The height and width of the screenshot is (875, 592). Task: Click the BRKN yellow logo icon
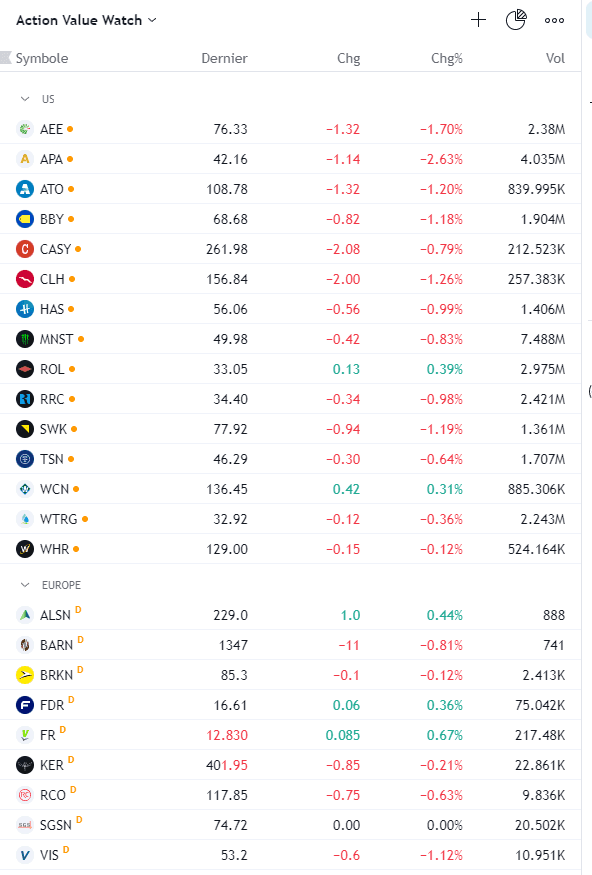(x=25, y=675)
